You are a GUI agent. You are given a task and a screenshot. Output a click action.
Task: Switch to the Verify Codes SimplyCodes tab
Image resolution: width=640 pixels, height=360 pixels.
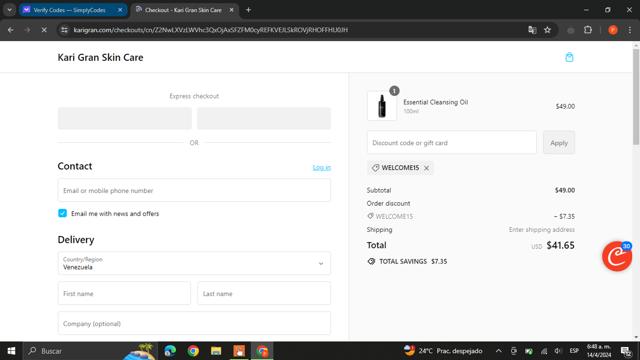(x=69, y=10)
